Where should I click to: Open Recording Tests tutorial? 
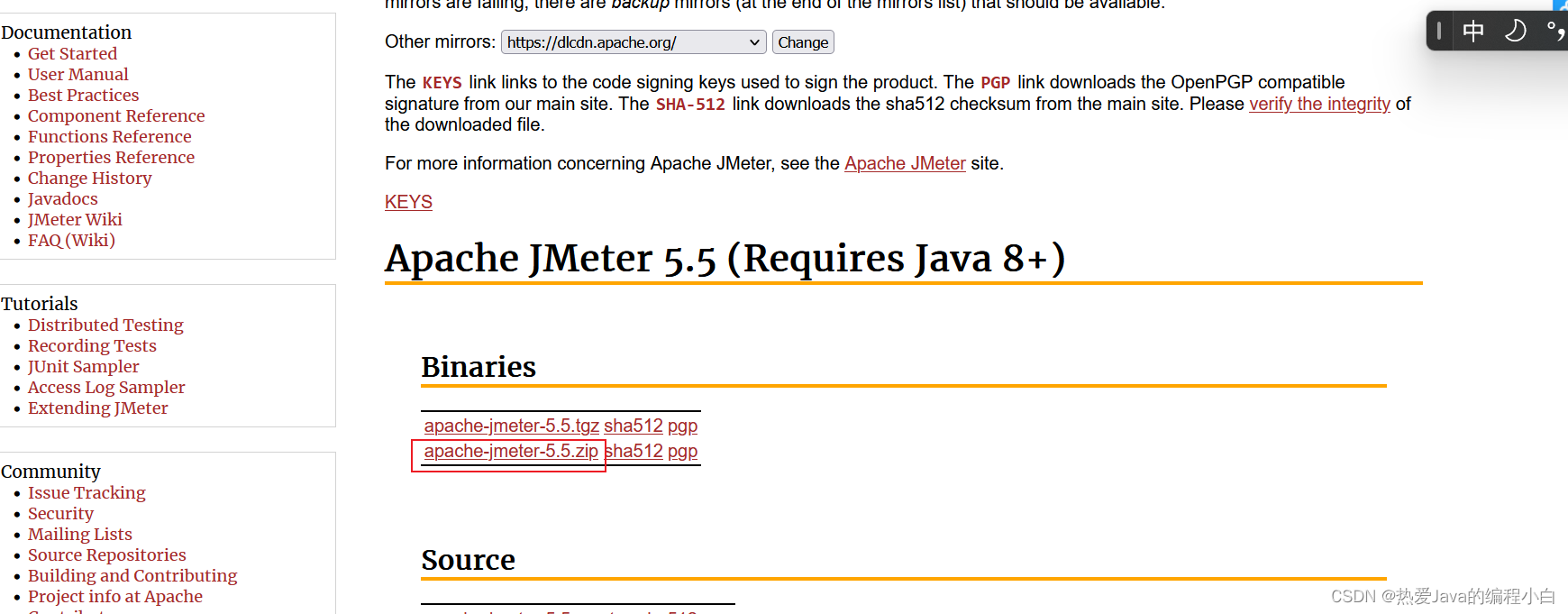(92, 346)
